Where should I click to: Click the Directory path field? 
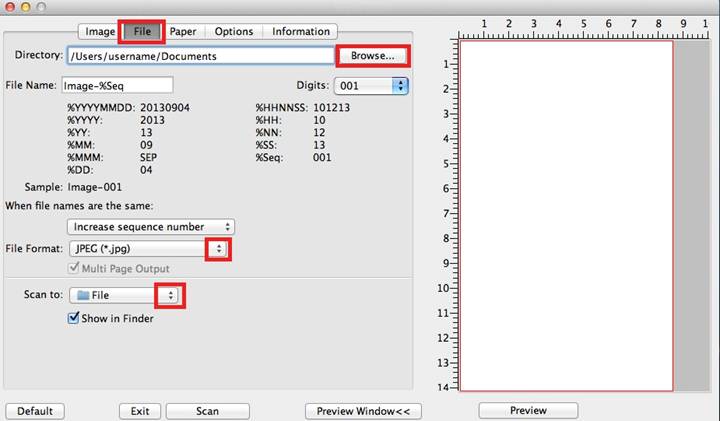pos(200,56)
